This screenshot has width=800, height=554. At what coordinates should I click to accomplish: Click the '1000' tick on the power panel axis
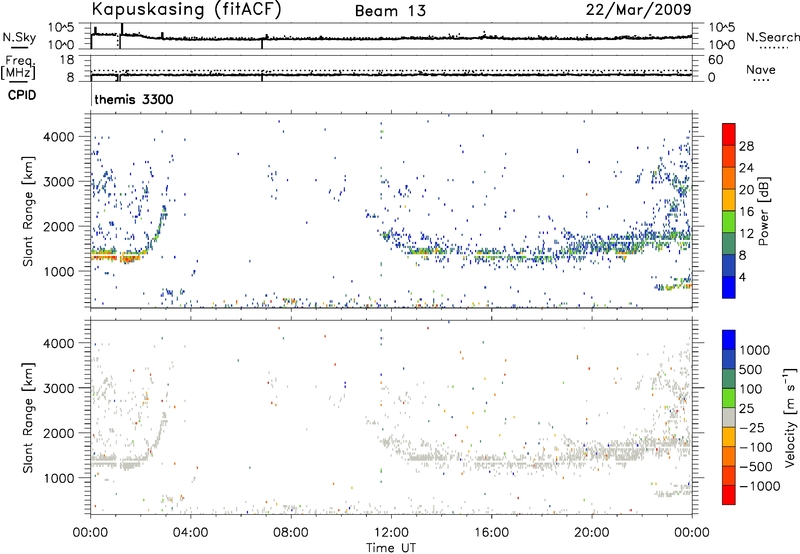[x=59, y=271]
